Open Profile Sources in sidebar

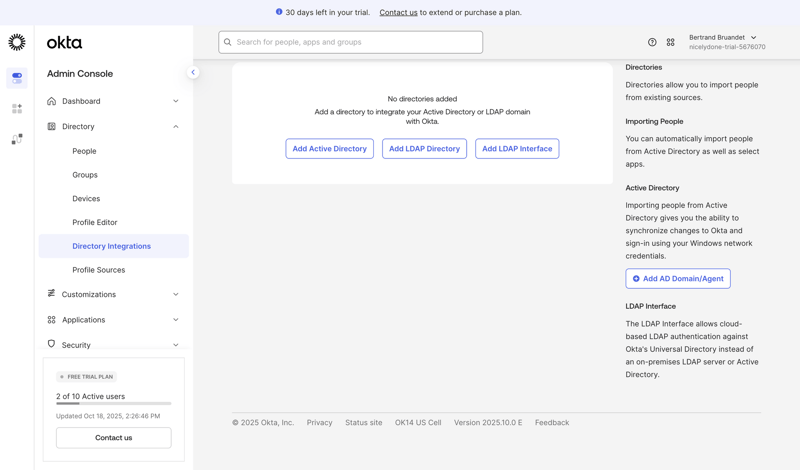pyautogui.click(x=98, y=270)
